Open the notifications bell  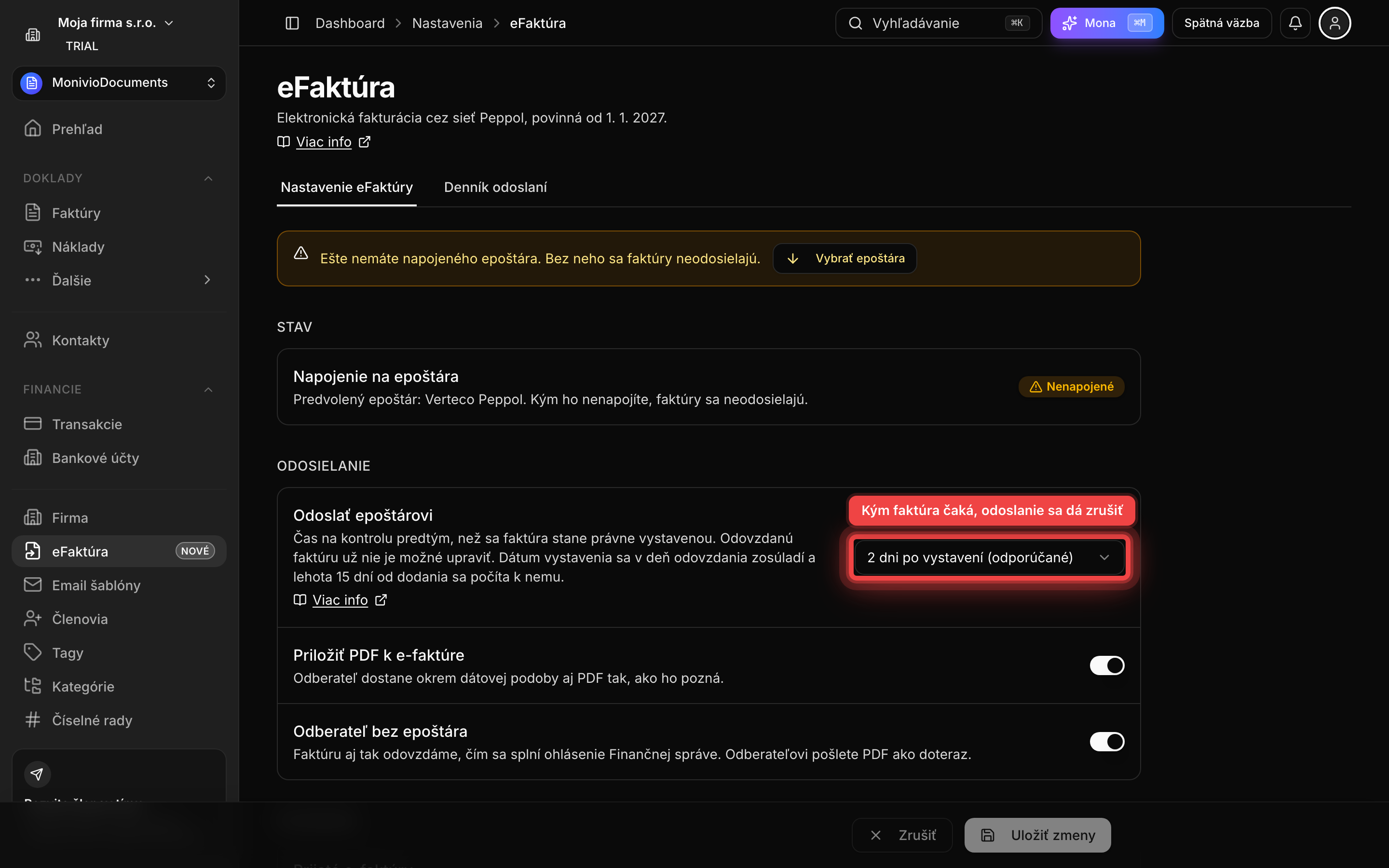coord(1295,23)
